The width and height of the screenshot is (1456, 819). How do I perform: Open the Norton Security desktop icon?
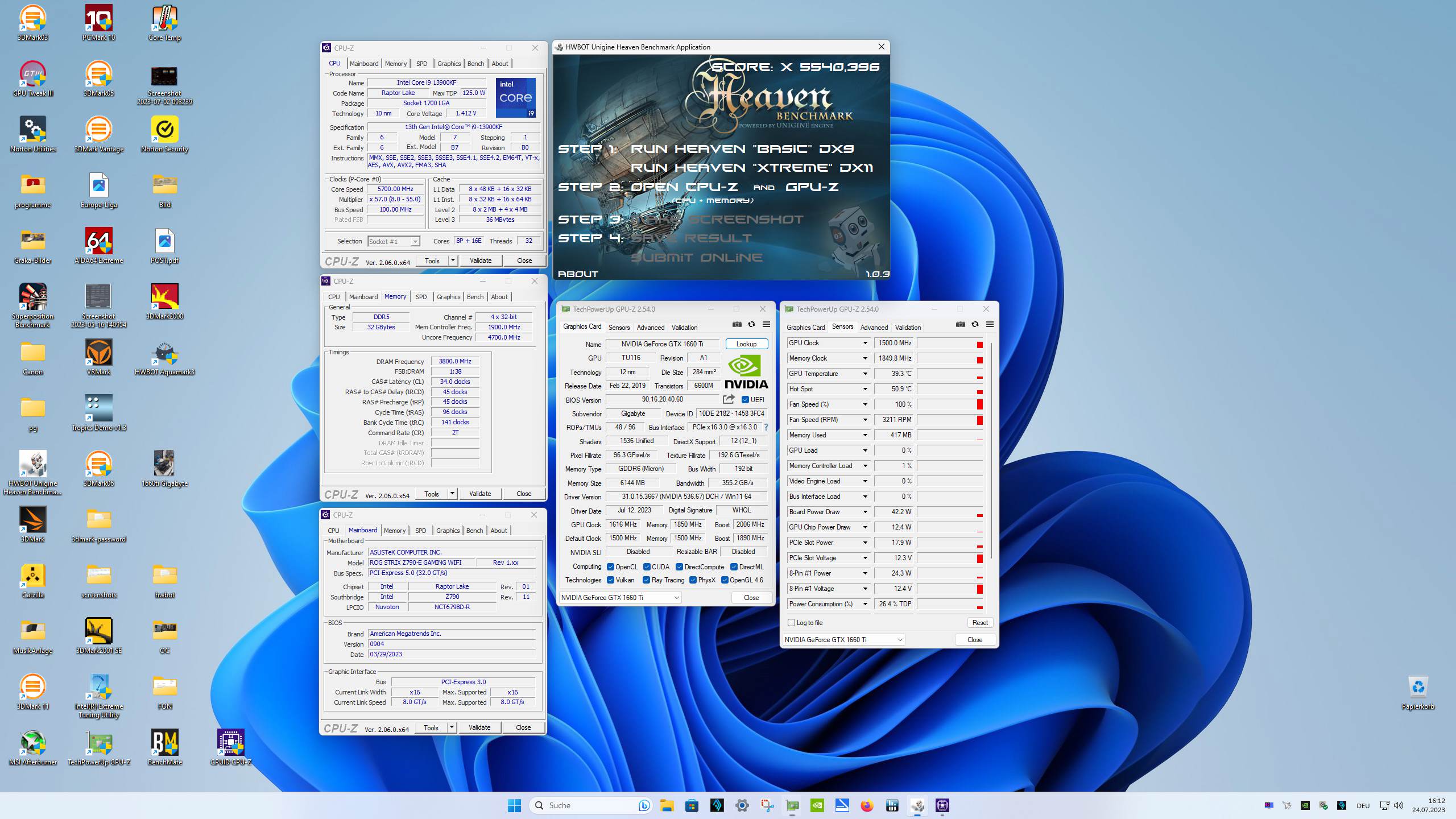(x=164, y=134)
